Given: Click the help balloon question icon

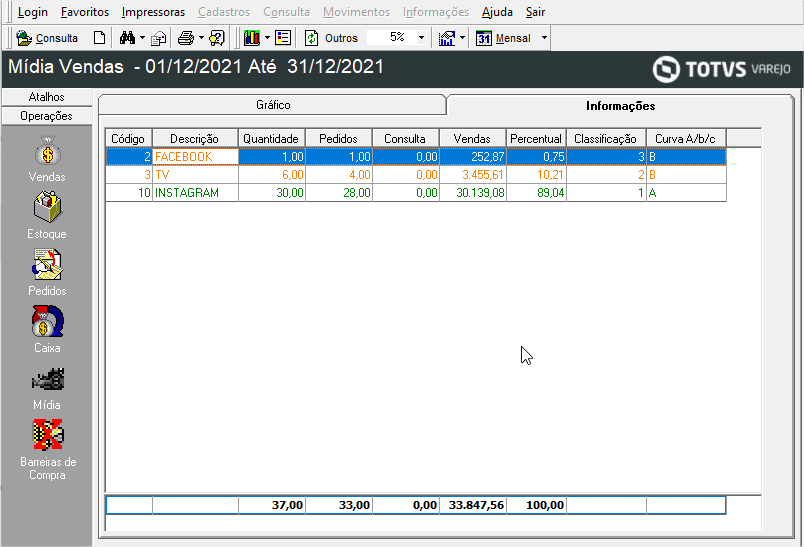Looking at the screenshot, I should [217, 38].
